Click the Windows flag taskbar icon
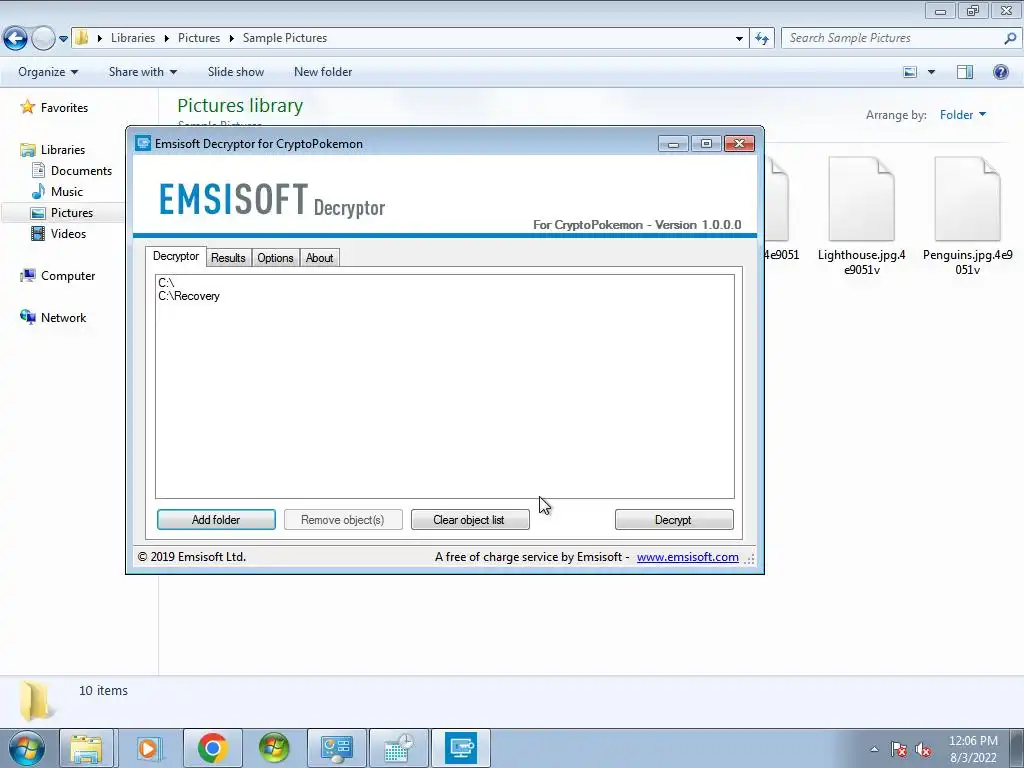Screen dimensions: 1024x768 click(x=274, y=748)
